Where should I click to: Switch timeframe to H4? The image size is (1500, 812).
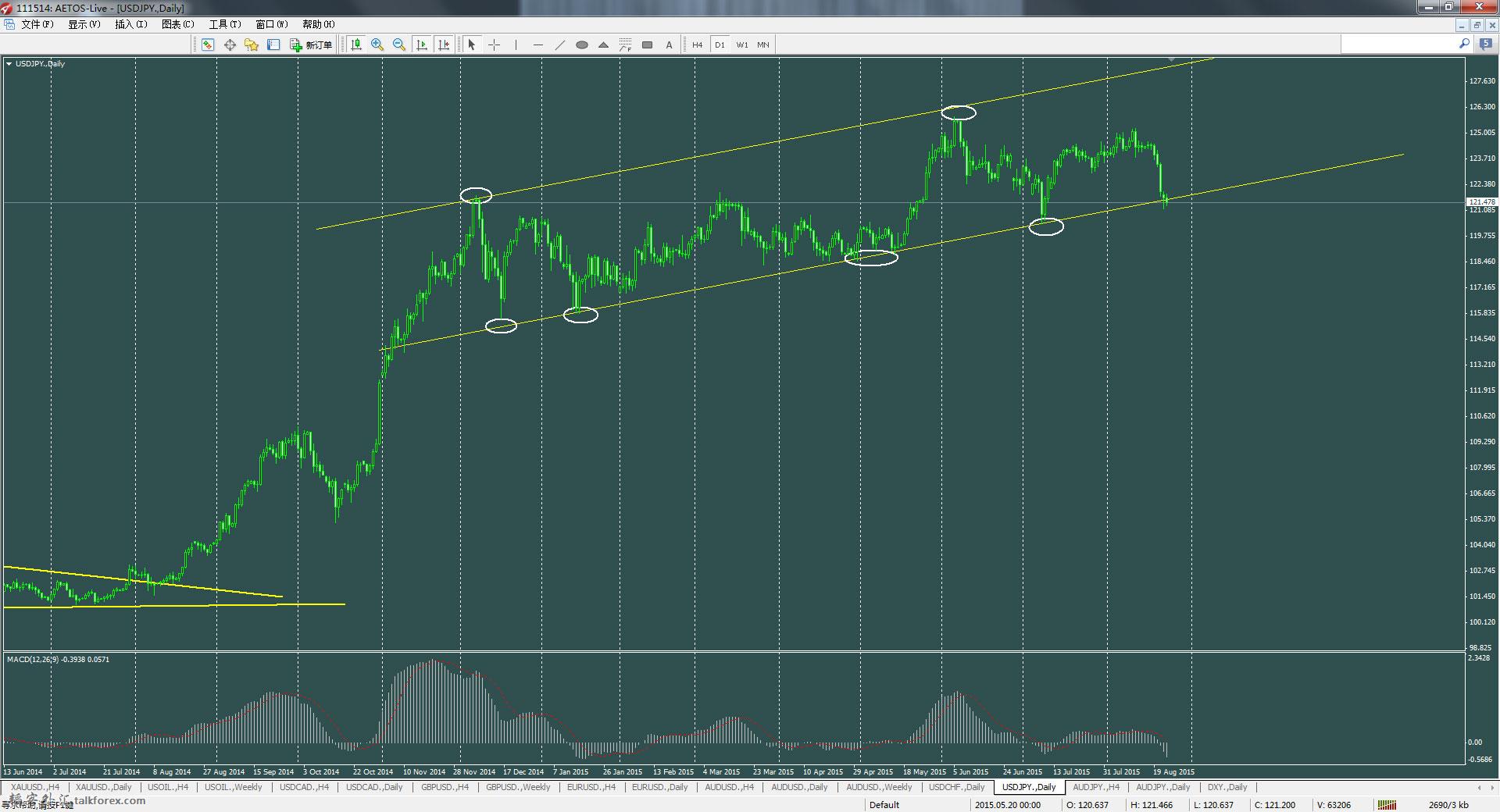point(697,45)
